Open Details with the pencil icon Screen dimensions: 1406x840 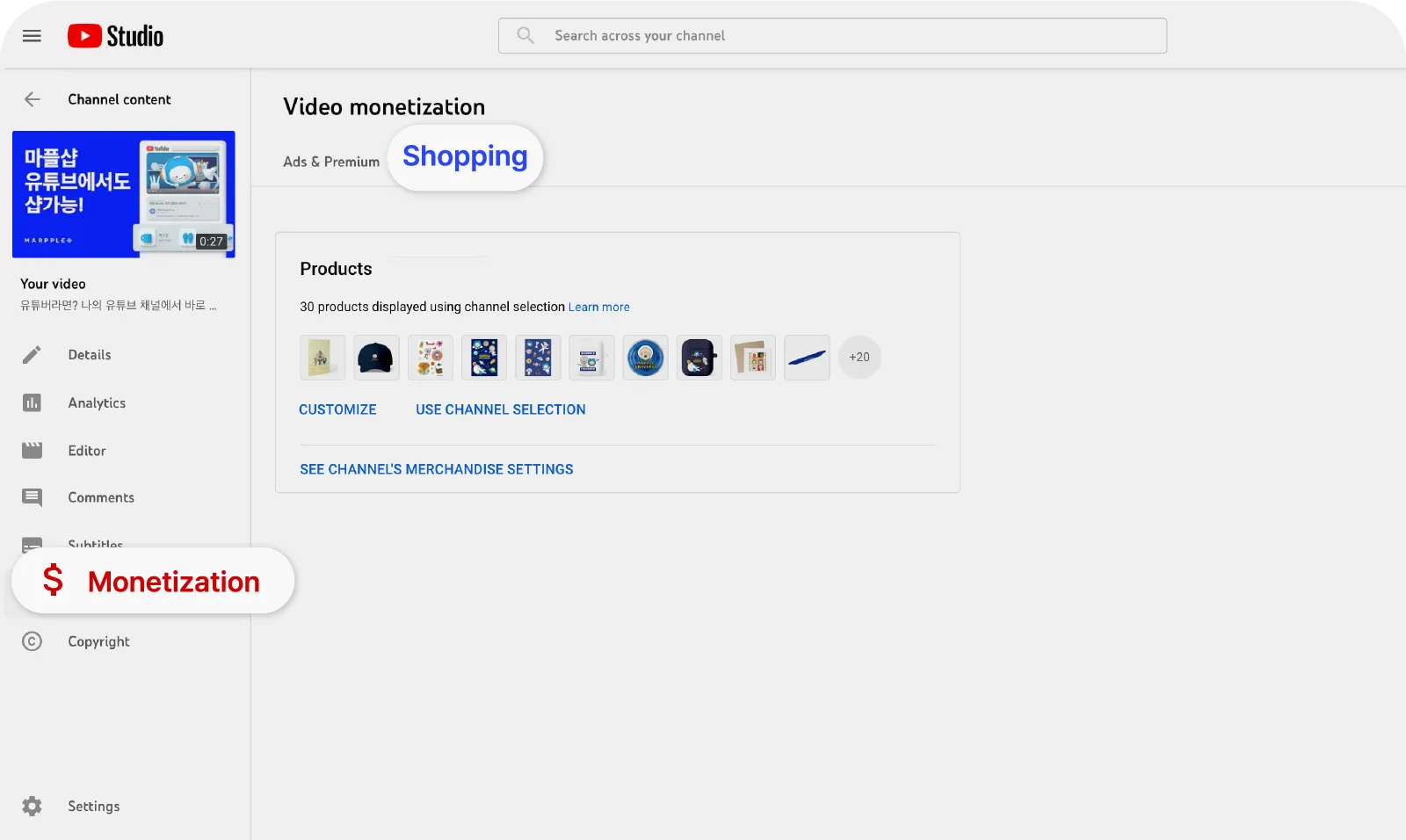point(32,355)
